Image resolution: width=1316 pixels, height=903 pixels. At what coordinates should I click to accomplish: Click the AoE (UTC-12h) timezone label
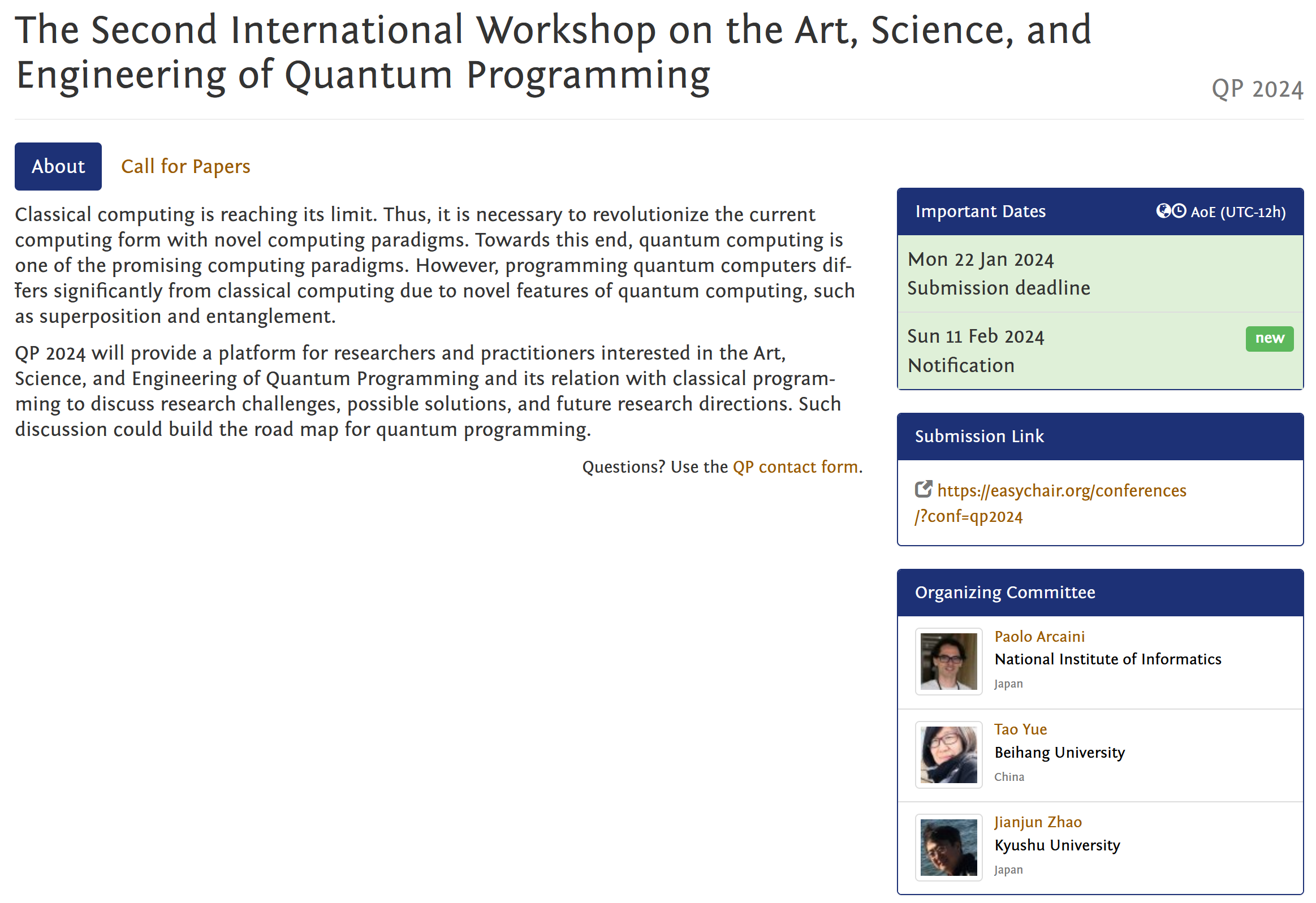(1239, 212)
